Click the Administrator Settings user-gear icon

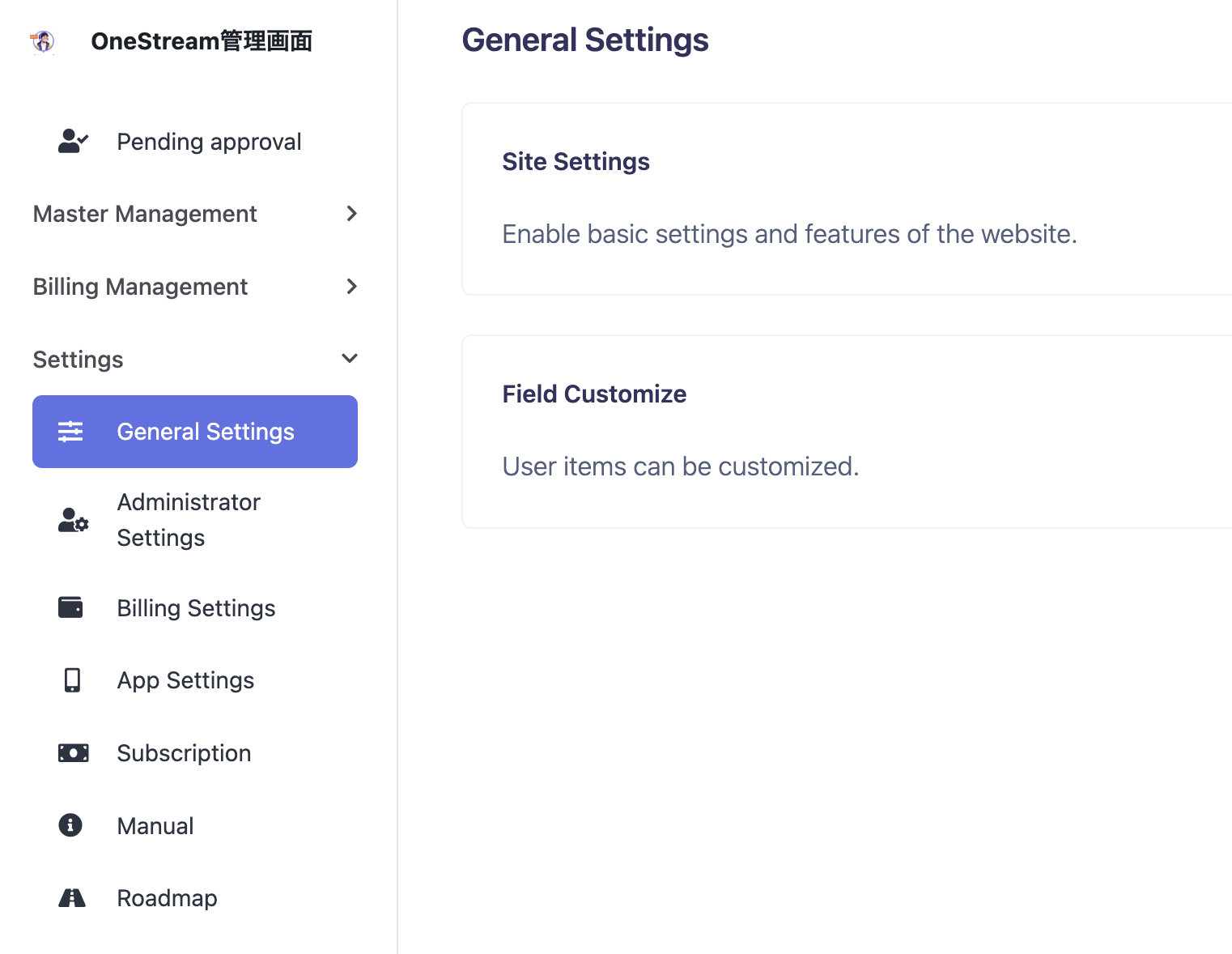pyautogui.click(x=73, y=520)
